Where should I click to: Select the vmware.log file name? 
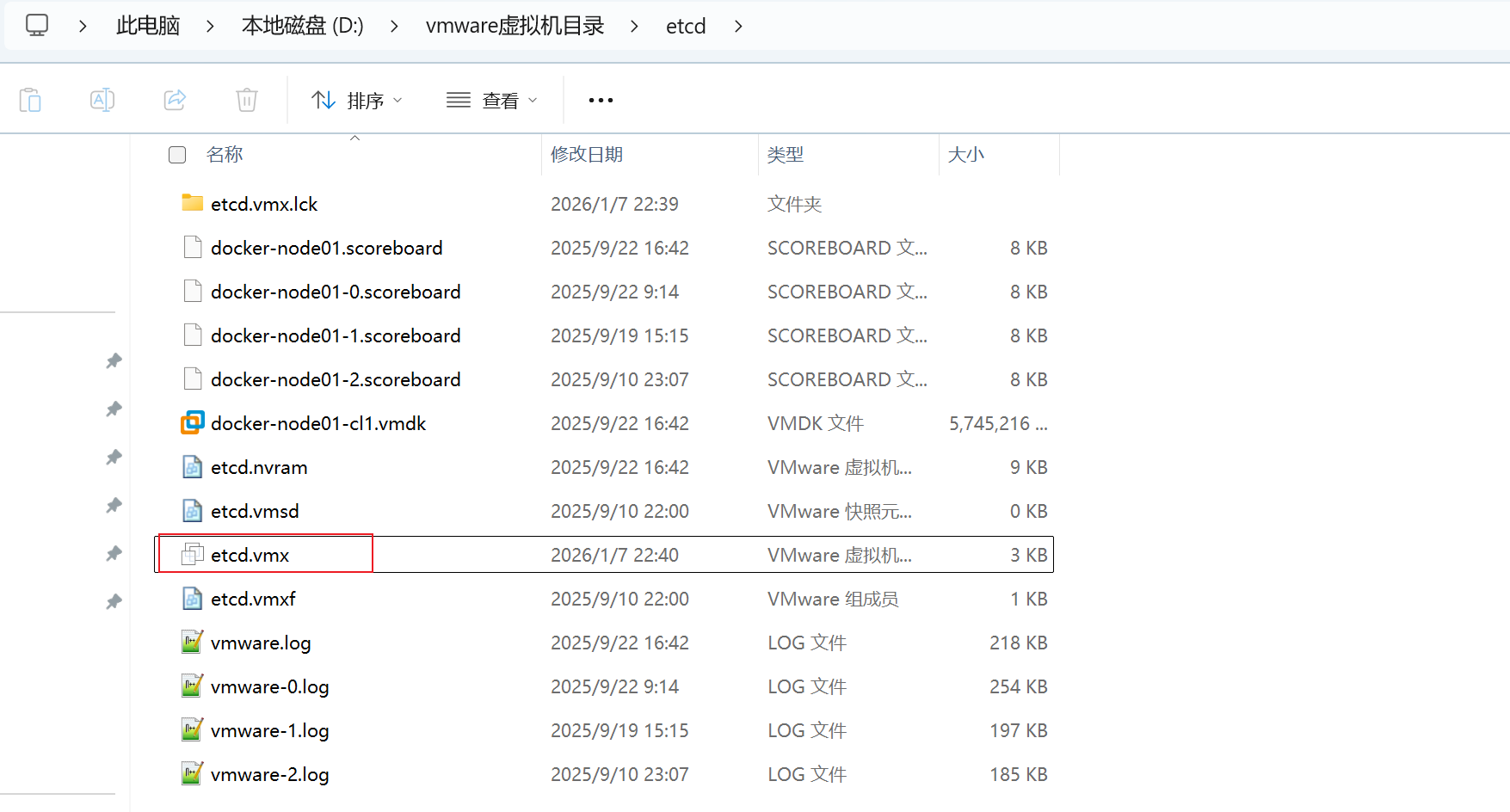click(x=261, y=643)
